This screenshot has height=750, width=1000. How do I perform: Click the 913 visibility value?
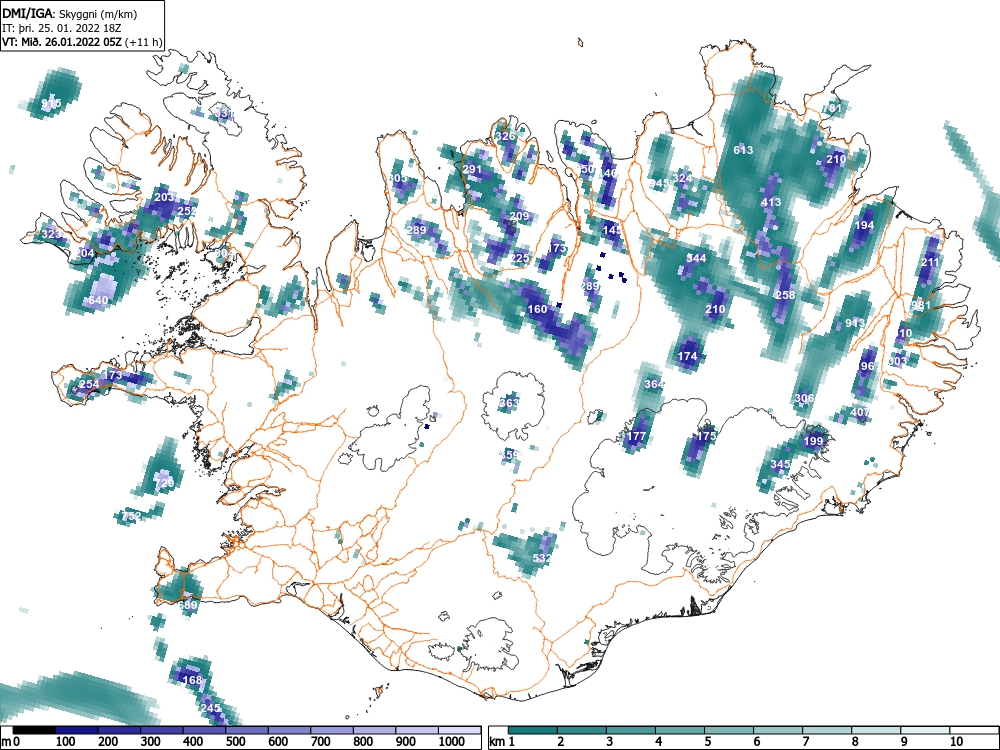[855, 323]
